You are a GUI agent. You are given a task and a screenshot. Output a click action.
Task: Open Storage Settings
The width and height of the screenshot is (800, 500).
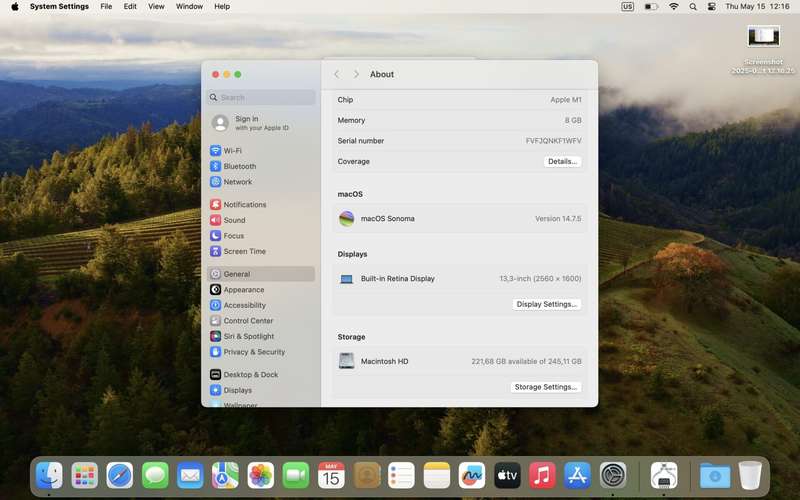coord(546,387)
